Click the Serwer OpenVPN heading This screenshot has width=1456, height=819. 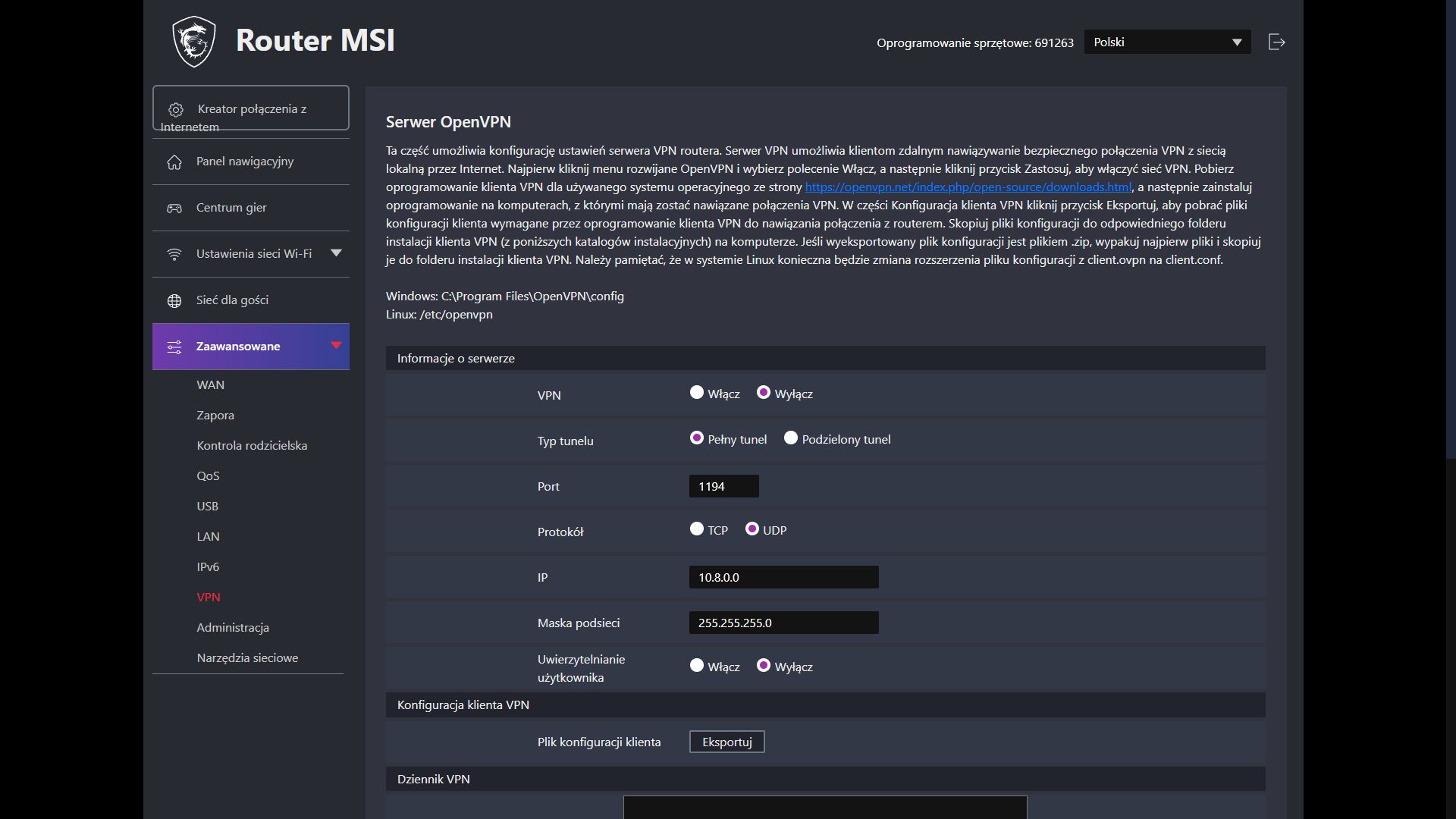pos(448,122)
